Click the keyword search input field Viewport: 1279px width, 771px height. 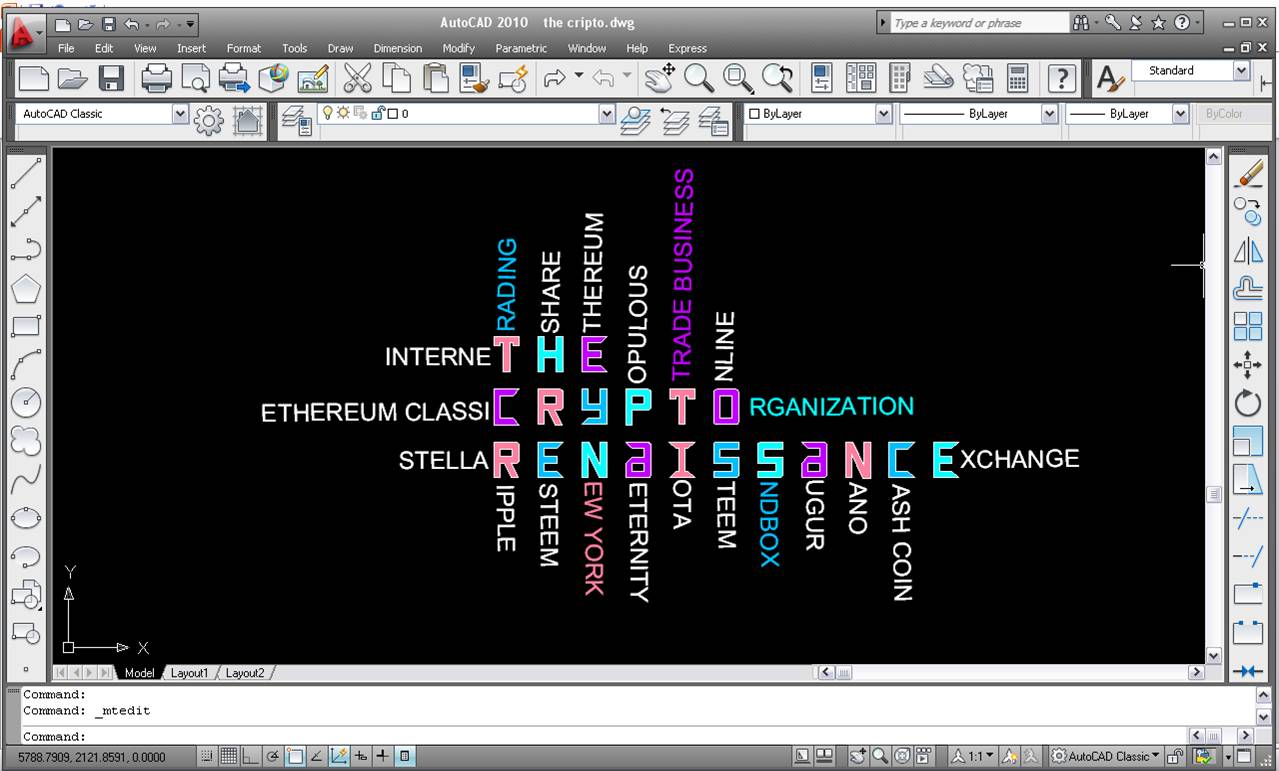[x=979, y=23]
